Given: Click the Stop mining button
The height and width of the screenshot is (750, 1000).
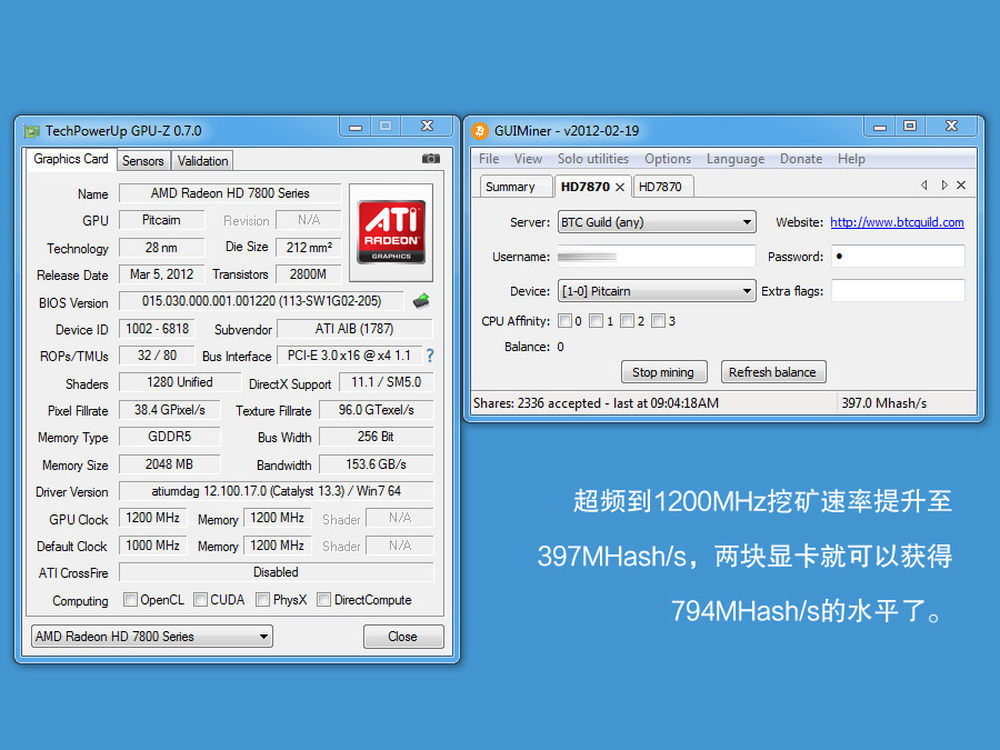Looking at the screenshot, I should click(x=664, y=372).
